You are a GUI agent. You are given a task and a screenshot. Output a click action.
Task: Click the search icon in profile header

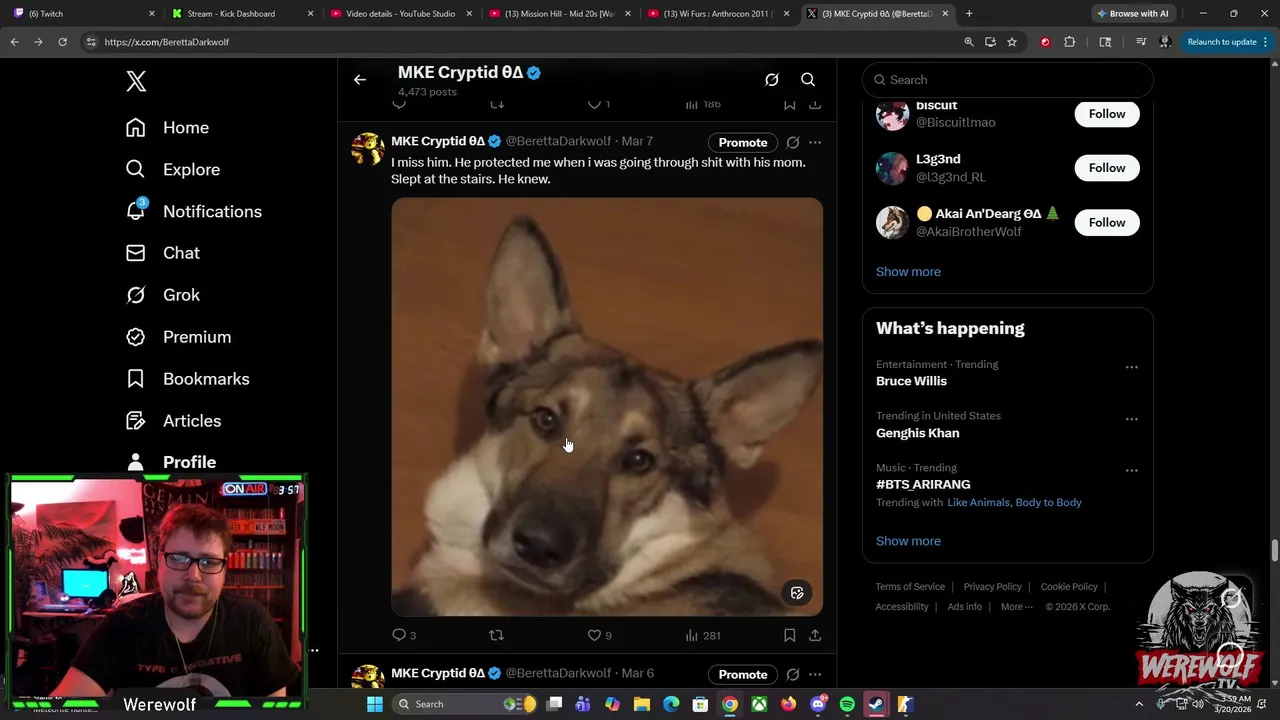tap(808, 80)
